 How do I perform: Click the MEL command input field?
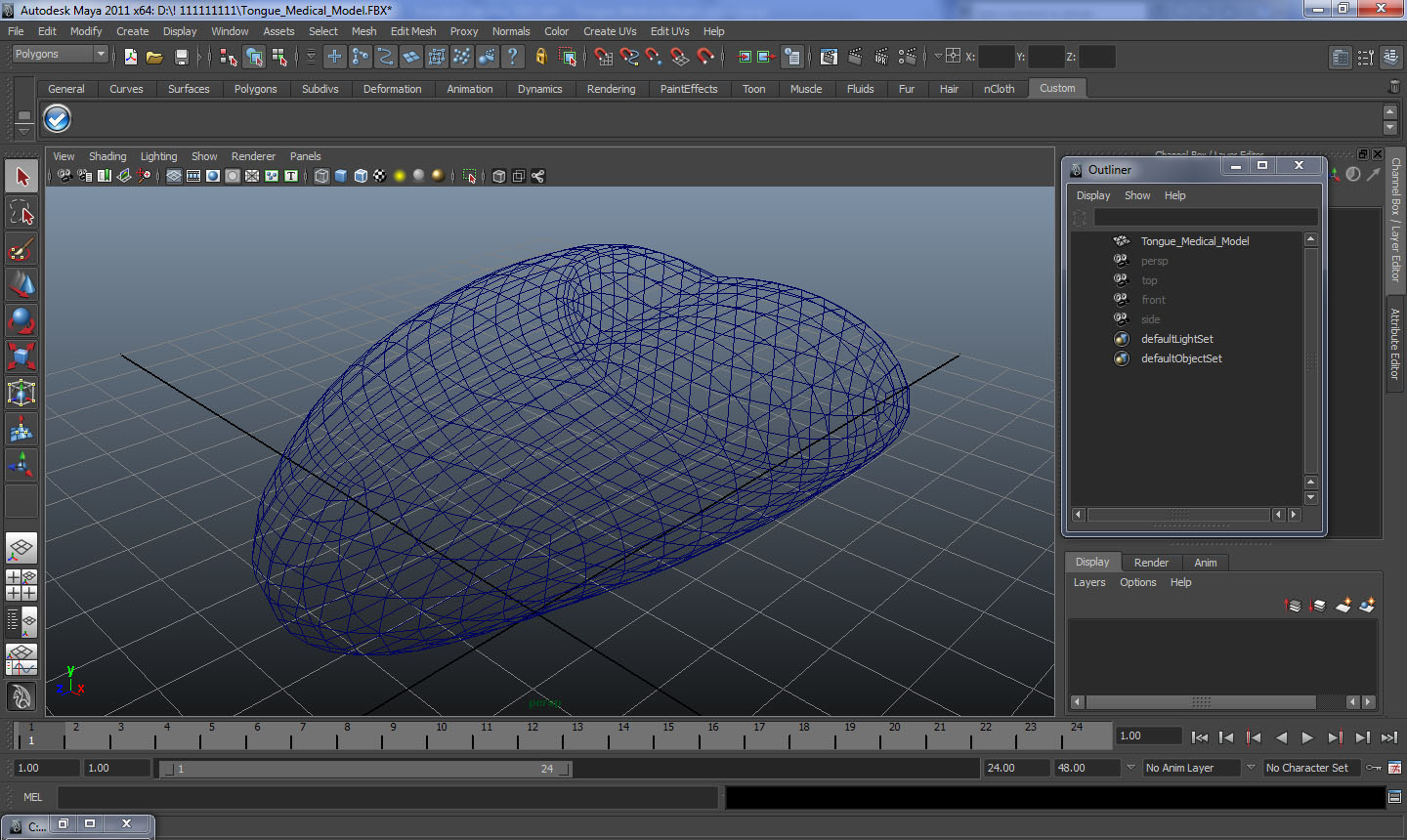click(x=387, y=797)
